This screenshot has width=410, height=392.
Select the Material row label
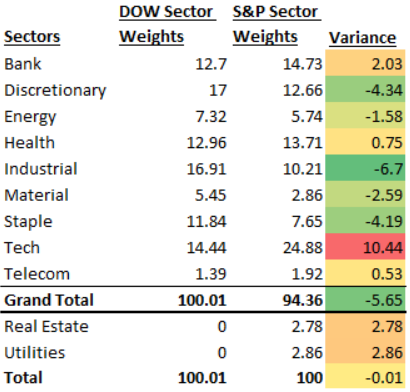coord(36,195)
